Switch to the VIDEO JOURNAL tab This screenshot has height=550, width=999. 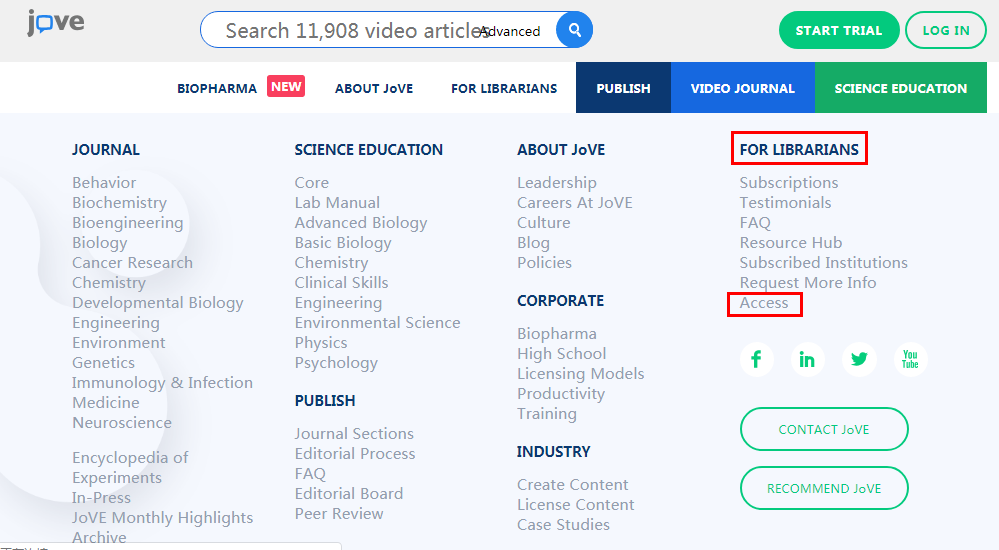[742, 88]
